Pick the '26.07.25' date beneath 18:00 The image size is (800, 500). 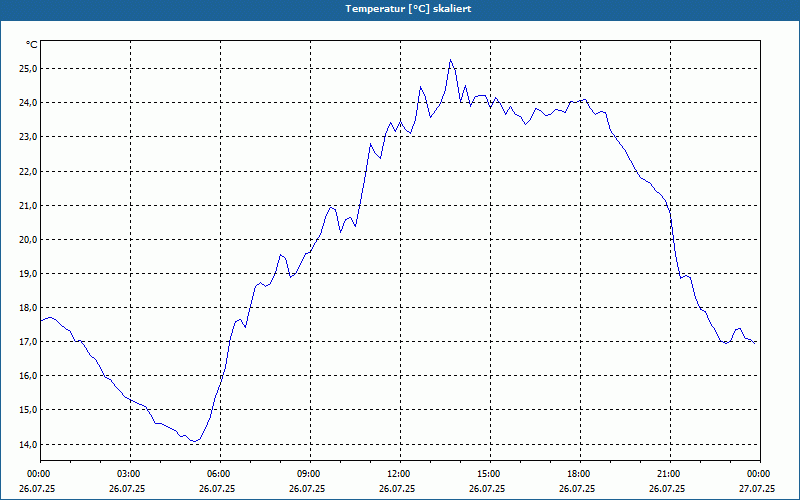click(x=577, y=488)
